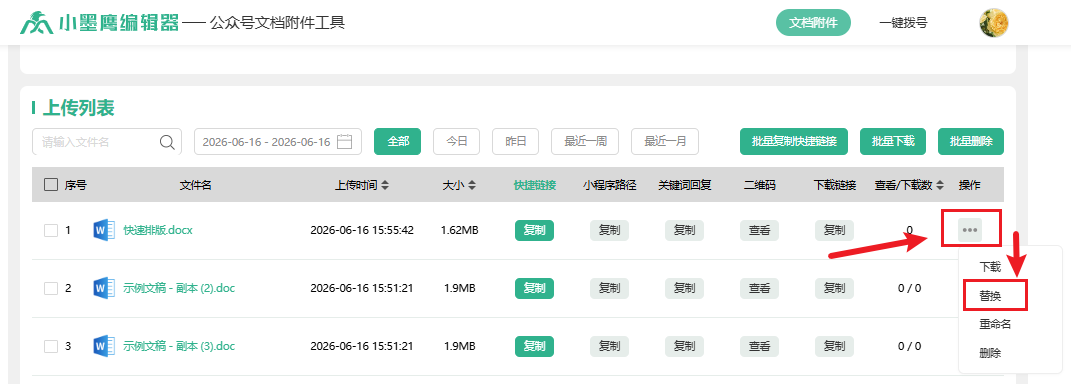Click the 小墨鹰编辑器 logo icon
This screenshot has height=384, width=1071.
[37, 23]
